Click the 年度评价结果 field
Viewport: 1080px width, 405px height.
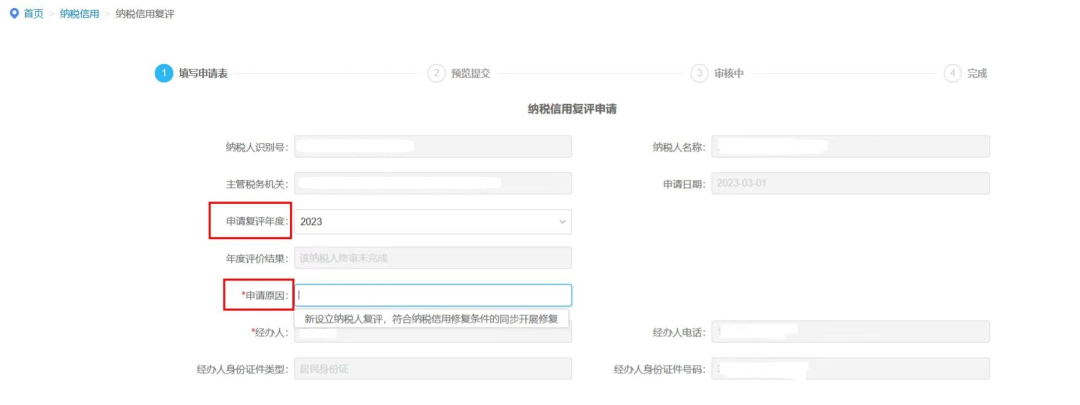click(x=433, y=258)
